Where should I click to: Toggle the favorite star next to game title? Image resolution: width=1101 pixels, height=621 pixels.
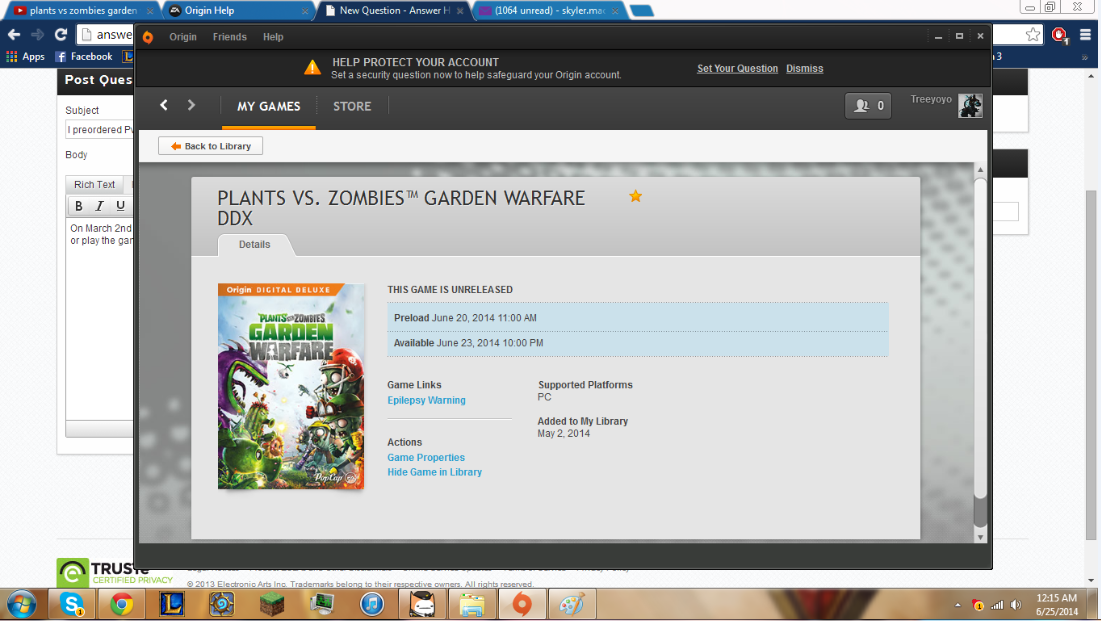[x=635, y=196]
